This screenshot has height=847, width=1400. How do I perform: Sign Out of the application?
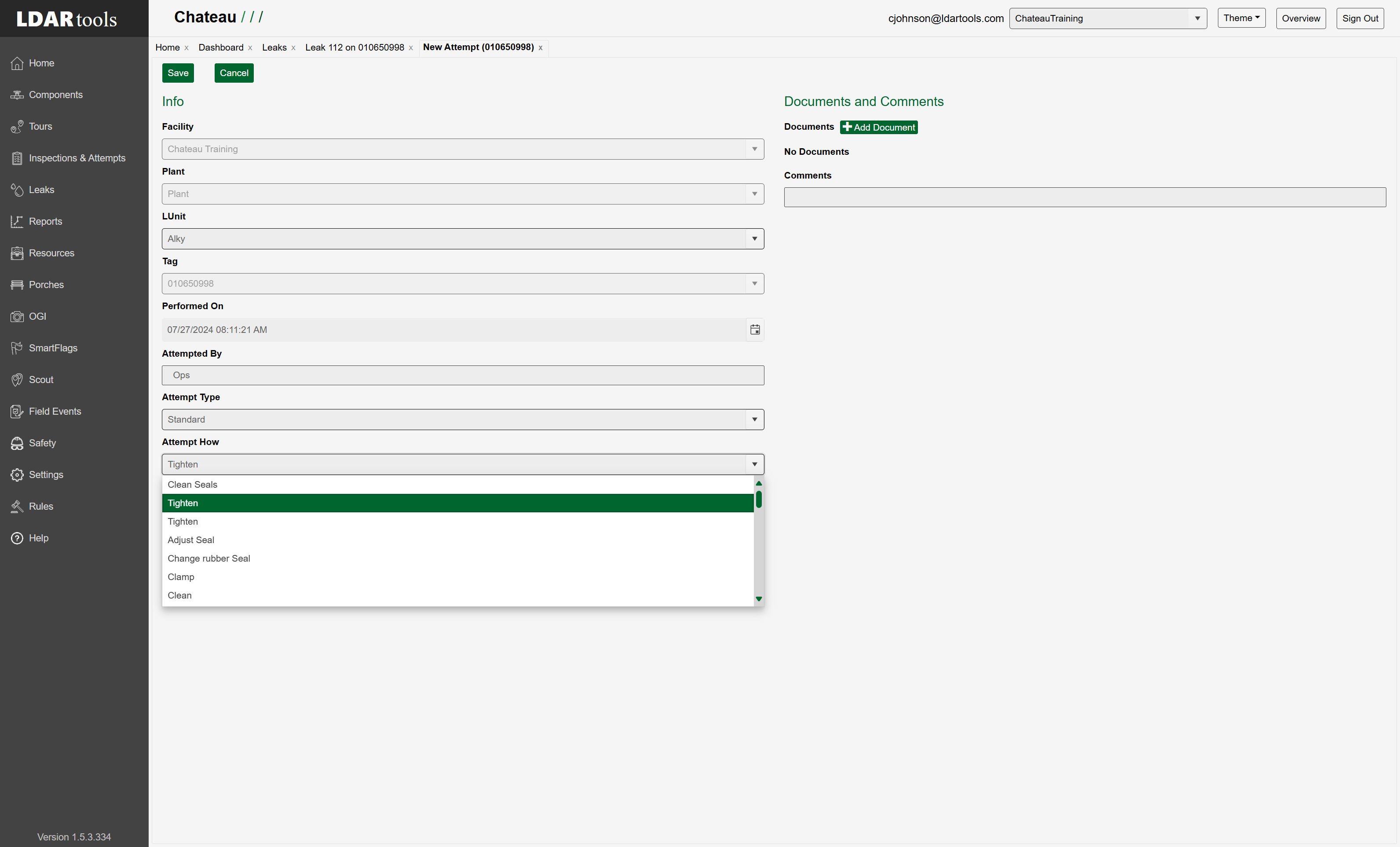tap(1360, 18)
